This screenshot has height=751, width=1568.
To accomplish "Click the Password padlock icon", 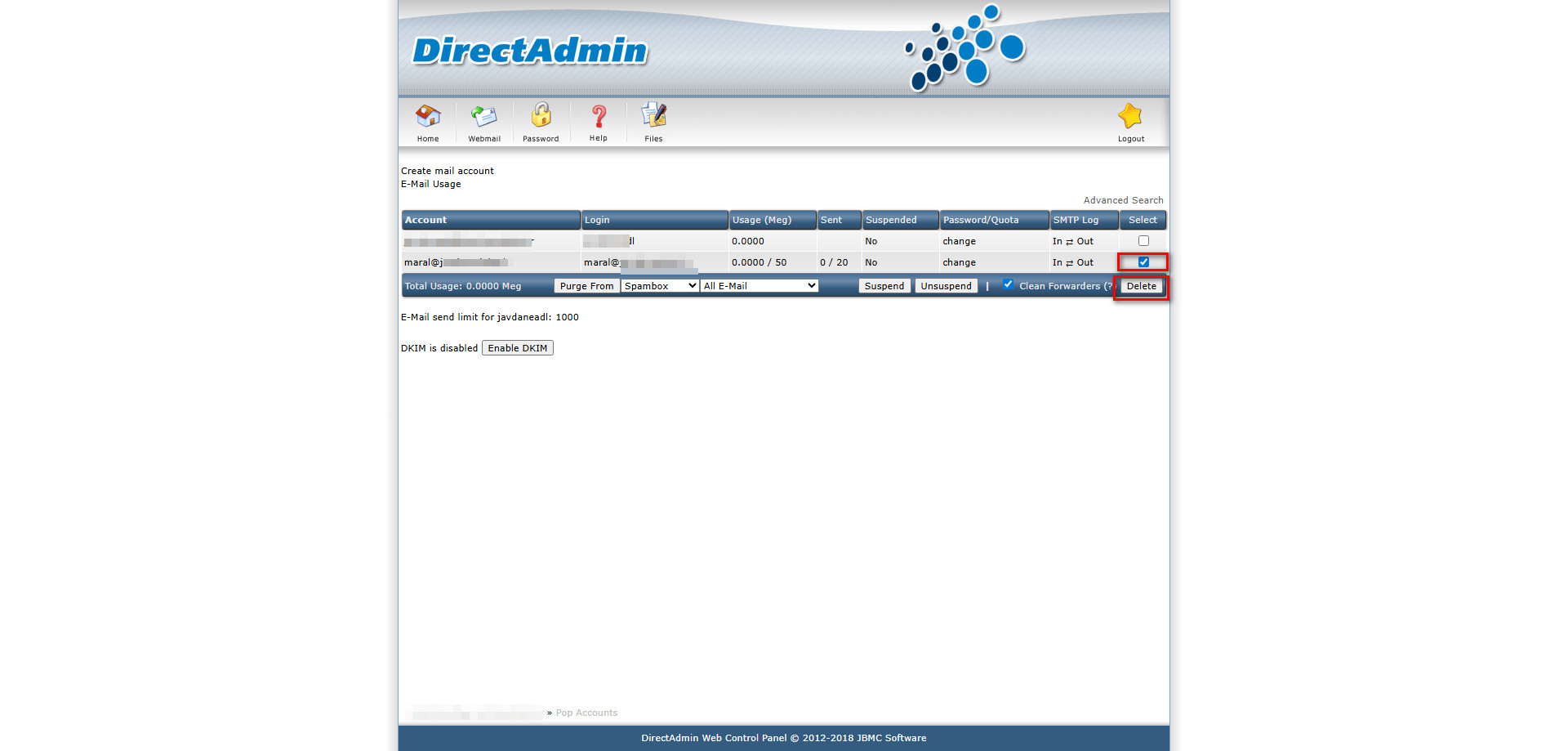I will point(541,116).
